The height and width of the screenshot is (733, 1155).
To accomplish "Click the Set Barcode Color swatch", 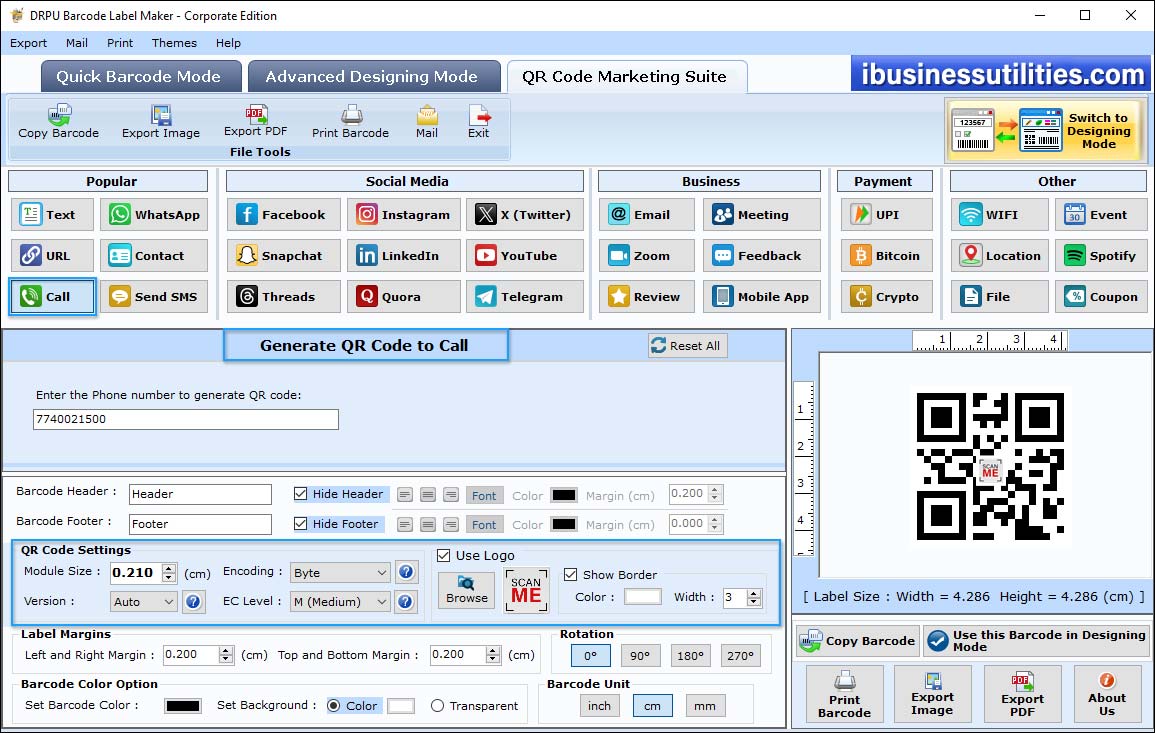I will 183,706.
